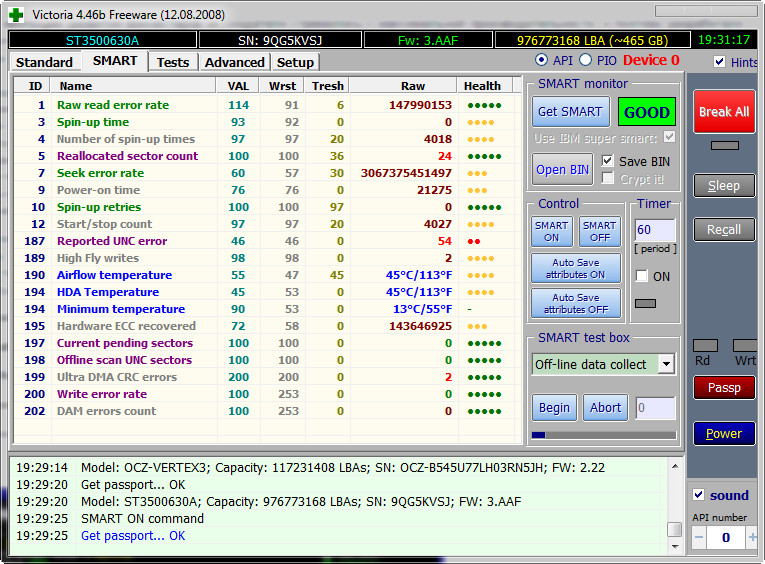The height and width of the screenshot is (564, 765).
Task: Turn Auto Save attributes ON
Action: pyautogui.click(x=575, y=268)
